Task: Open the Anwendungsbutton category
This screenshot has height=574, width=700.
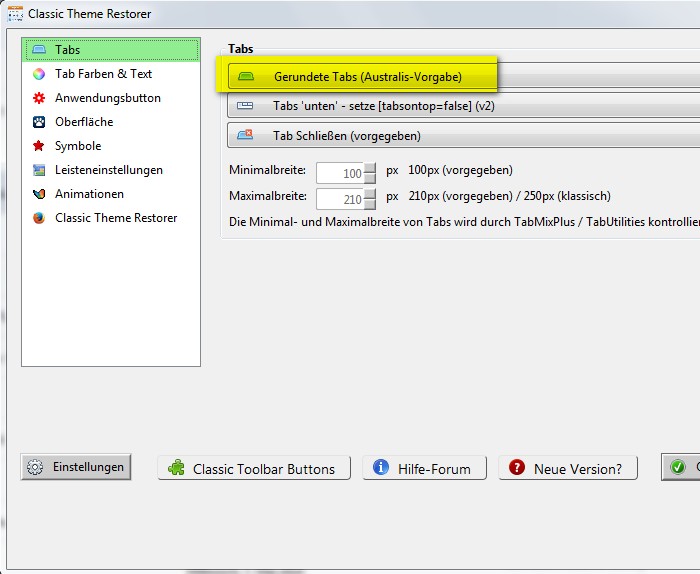Action: 111,98
